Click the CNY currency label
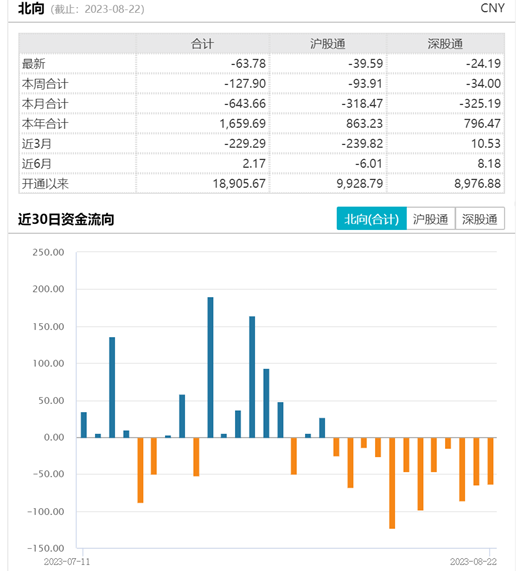Screen dimensions: 519x571 [x=492, y=8]
